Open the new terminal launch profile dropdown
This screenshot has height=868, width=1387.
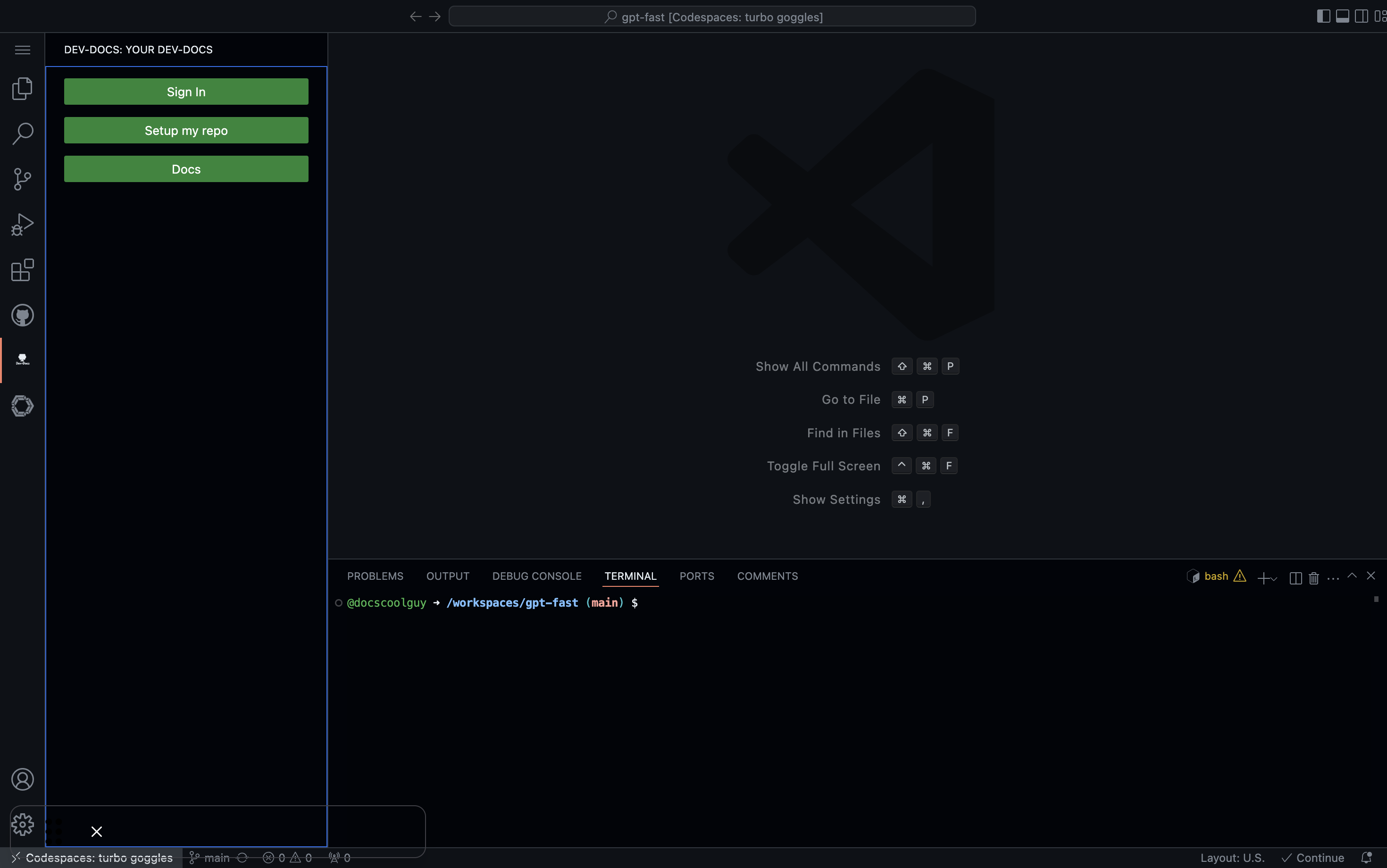click(1274, 578)
